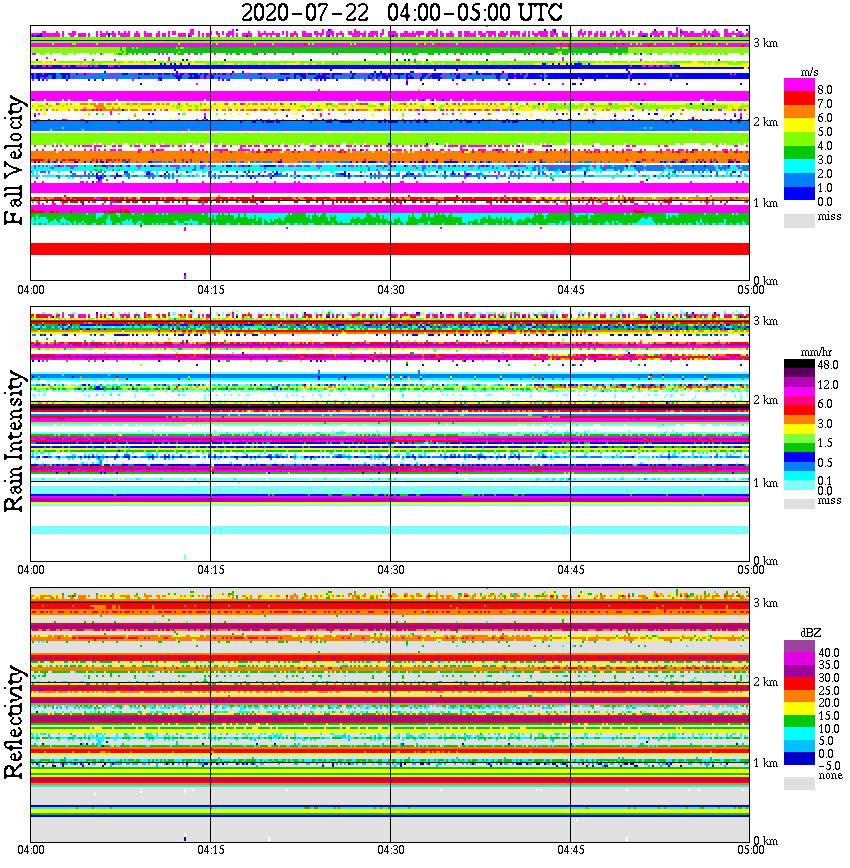
Task: Click the pale cyan low band in Rain Intensity plot
Action: point(390,530)
